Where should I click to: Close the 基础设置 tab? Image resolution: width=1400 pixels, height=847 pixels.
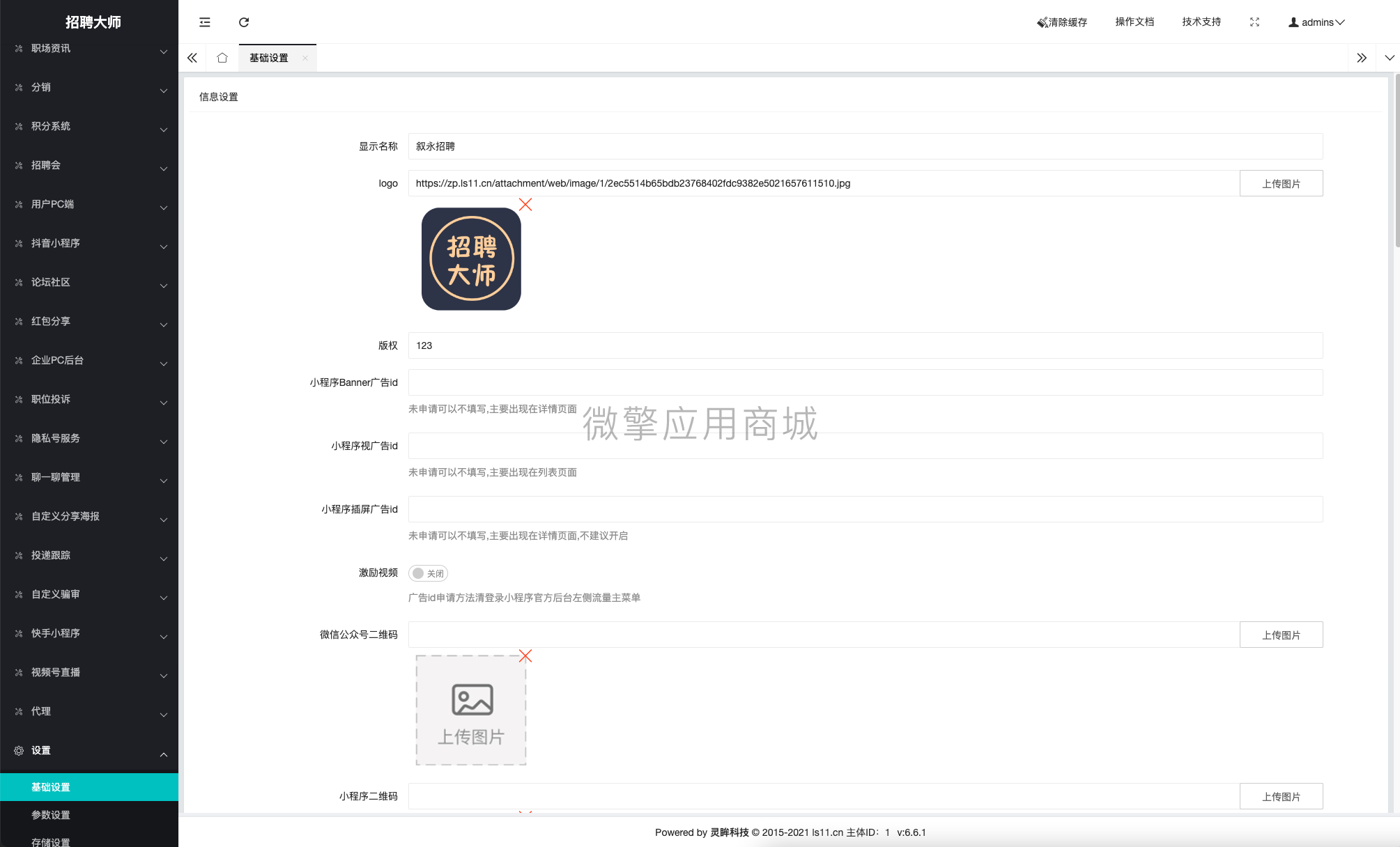click(x=305, y=59)
